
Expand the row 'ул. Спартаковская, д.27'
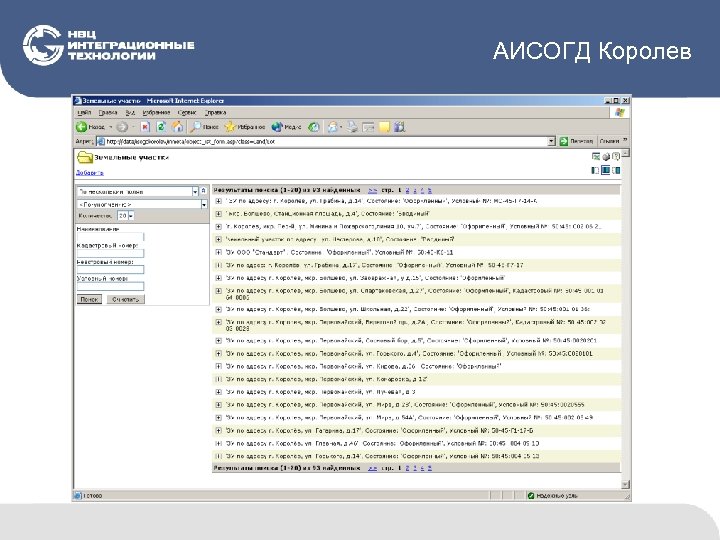point(218,291)
